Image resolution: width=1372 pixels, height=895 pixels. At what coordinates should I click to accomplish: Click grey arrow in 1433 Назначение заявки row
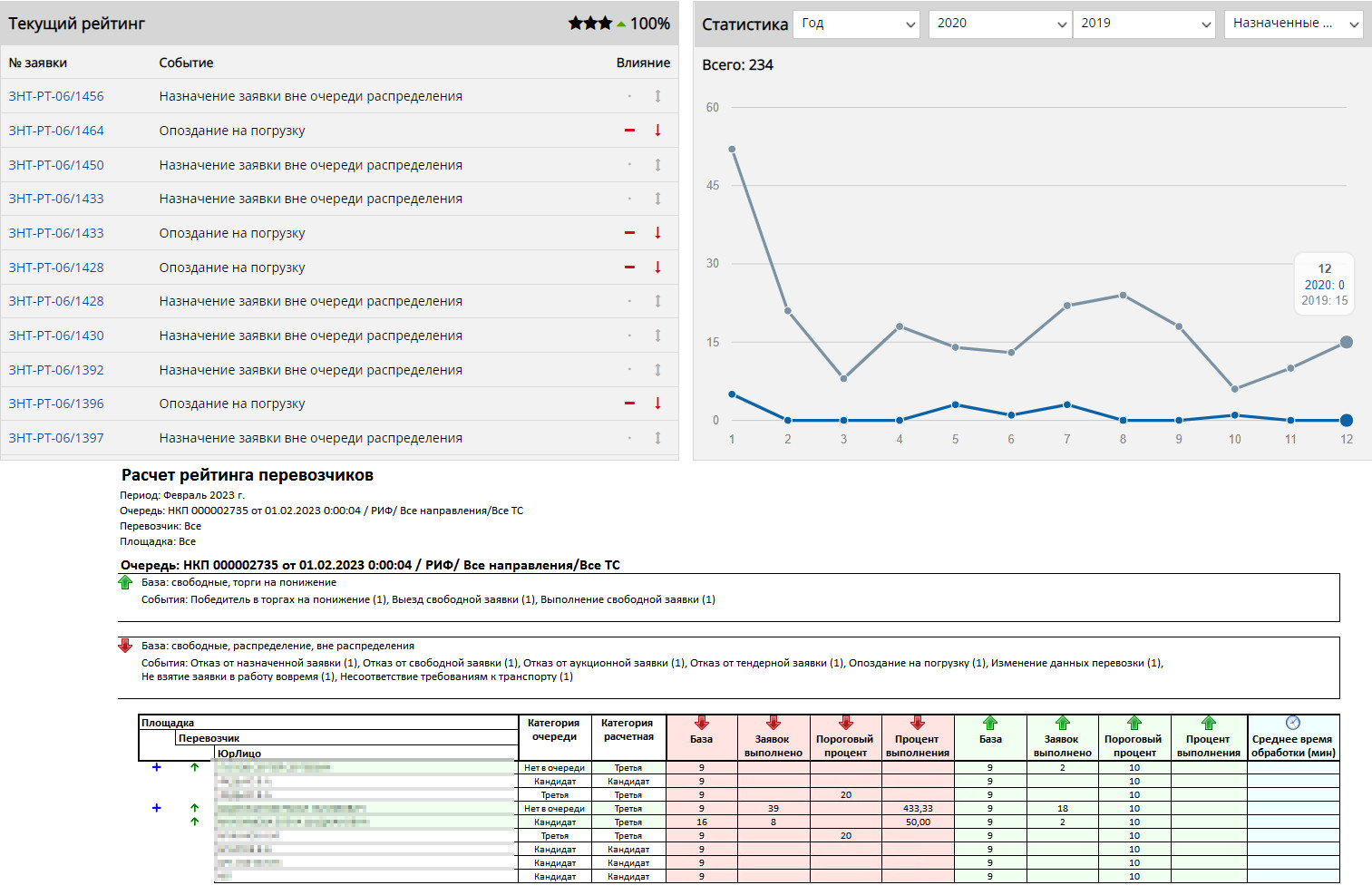point(657,199)
